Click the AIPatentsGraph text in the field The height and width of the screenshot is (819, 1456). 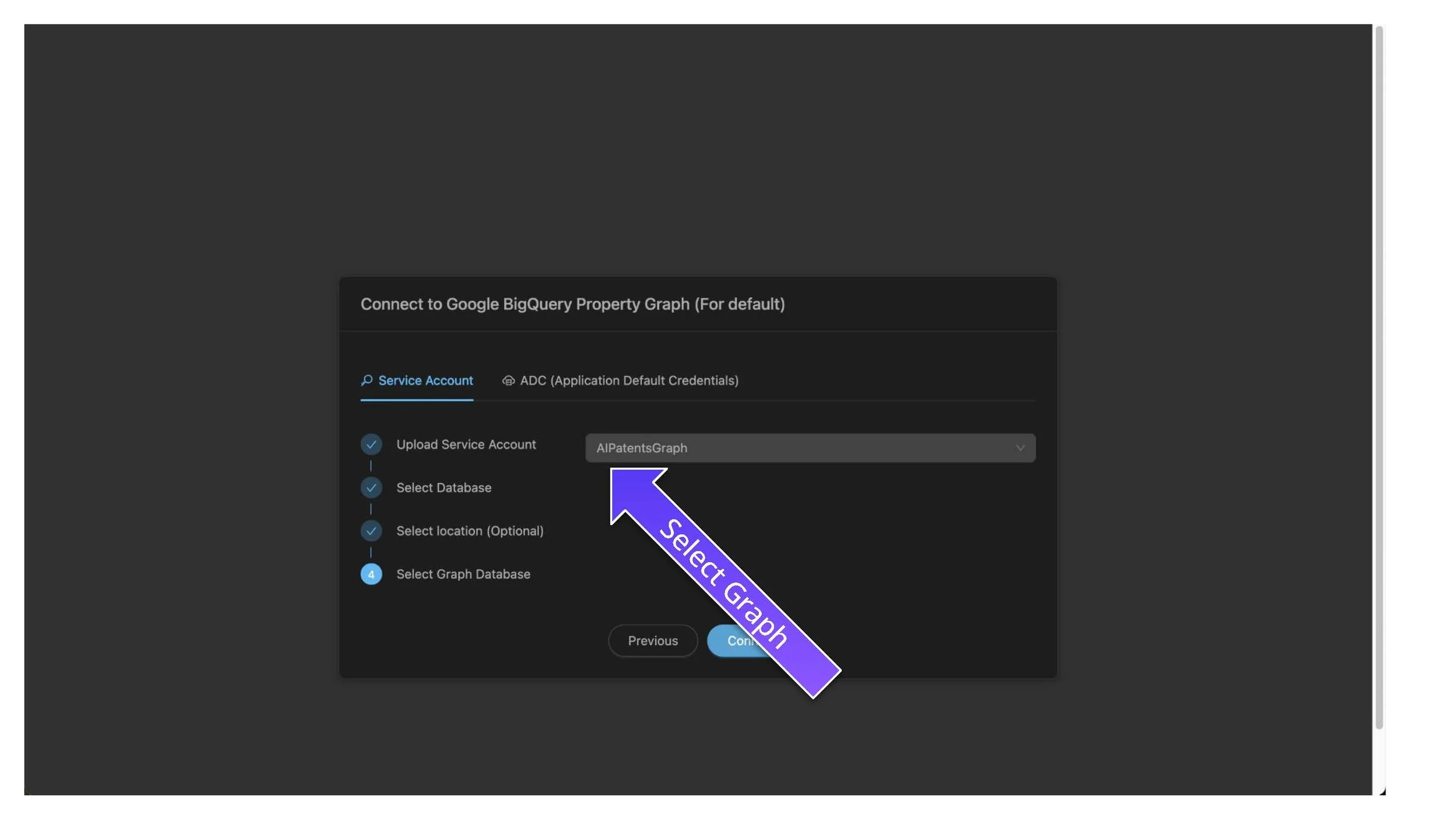click(641, 448)
